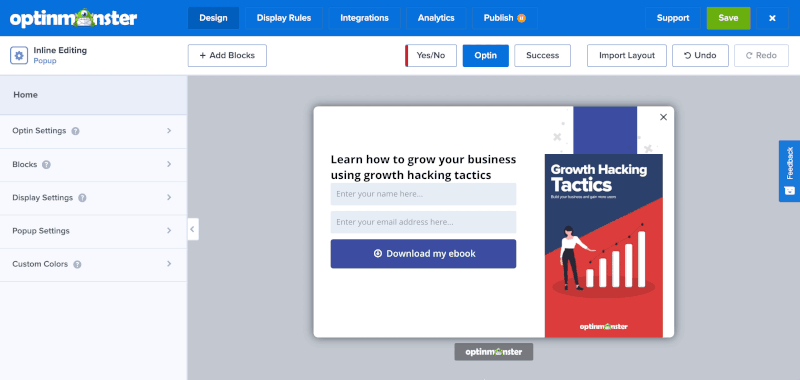Expand Custom Colors chevron
The width and height of the screenshot is (800, 380).
point(169,264)
